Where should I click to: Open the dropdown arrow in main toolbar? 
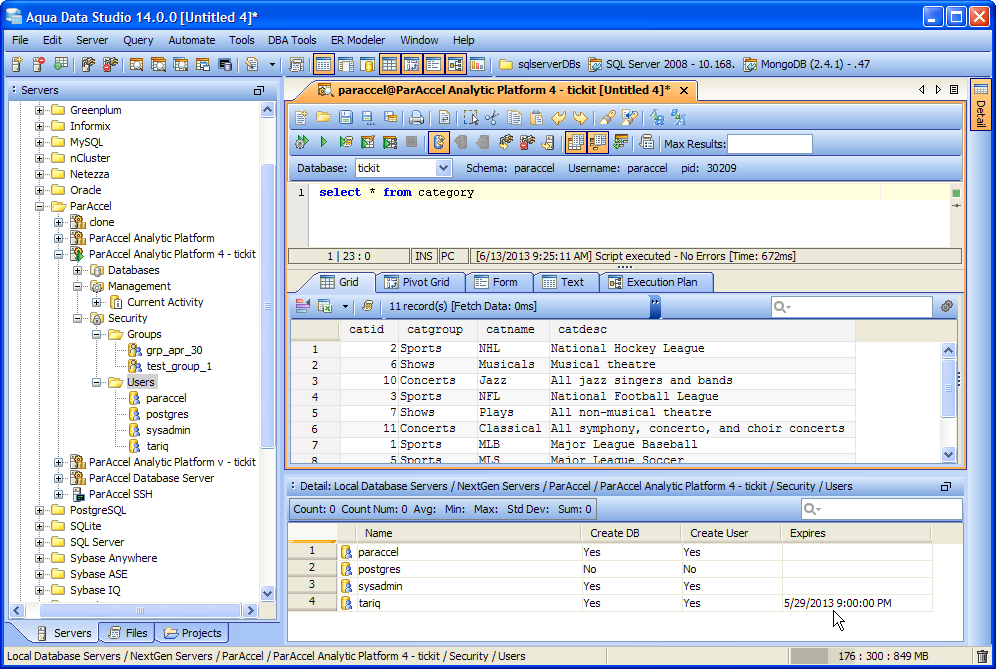[273, 64]
